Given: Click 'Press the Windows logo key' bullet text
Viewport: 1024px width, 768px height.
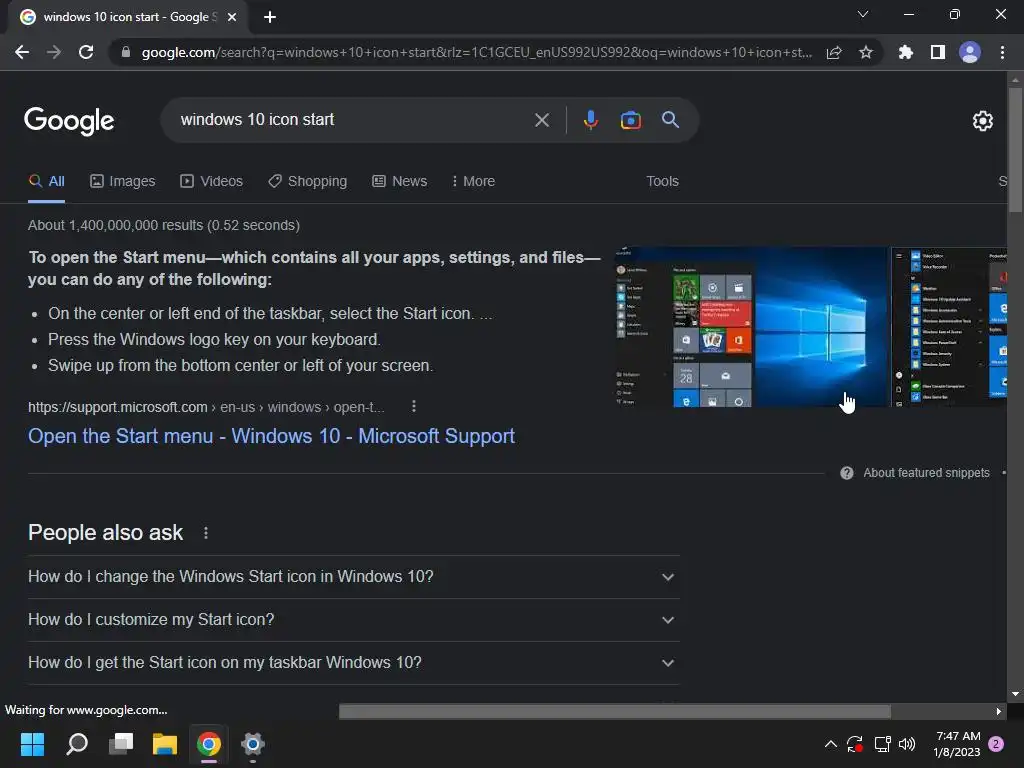Looking at the screenshot, I should (214, 340).
